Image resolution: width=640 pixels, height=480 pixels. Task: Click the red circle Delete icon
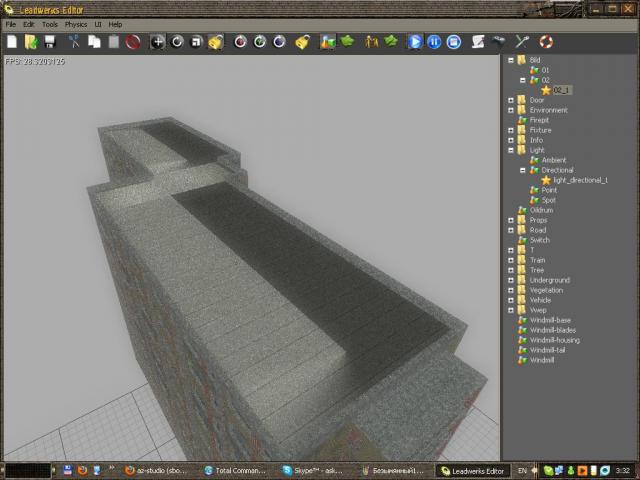(x=132, y=42)
